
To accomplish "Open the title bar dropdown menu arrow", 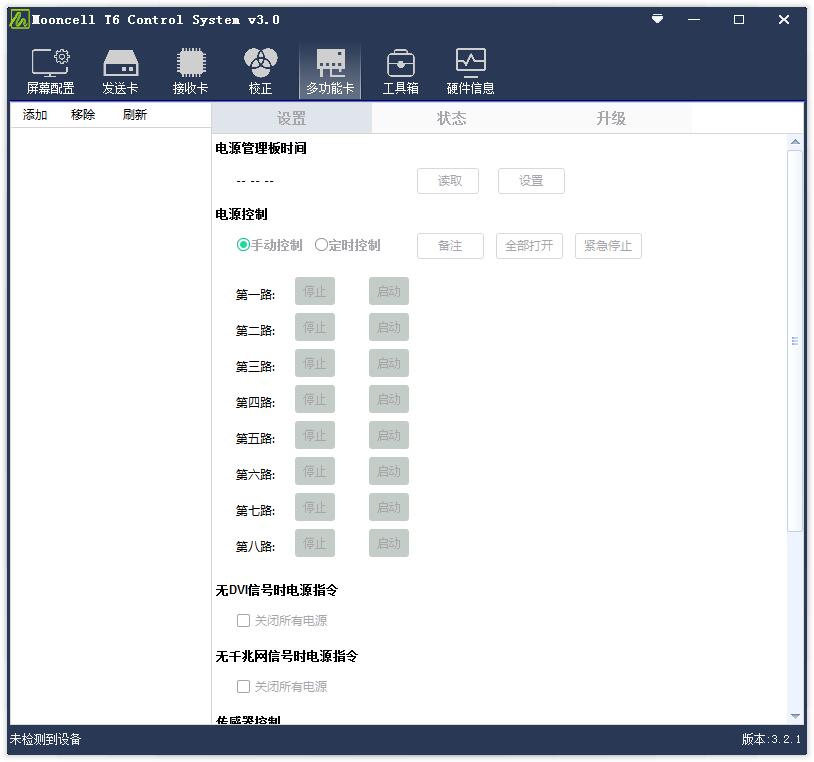I will coord(657,19).
